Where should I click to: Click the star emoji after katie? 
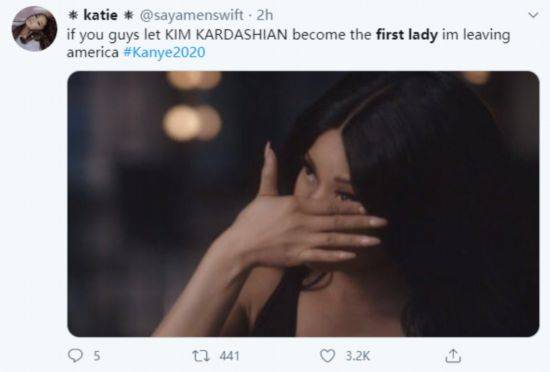click(x=129, y=15)
